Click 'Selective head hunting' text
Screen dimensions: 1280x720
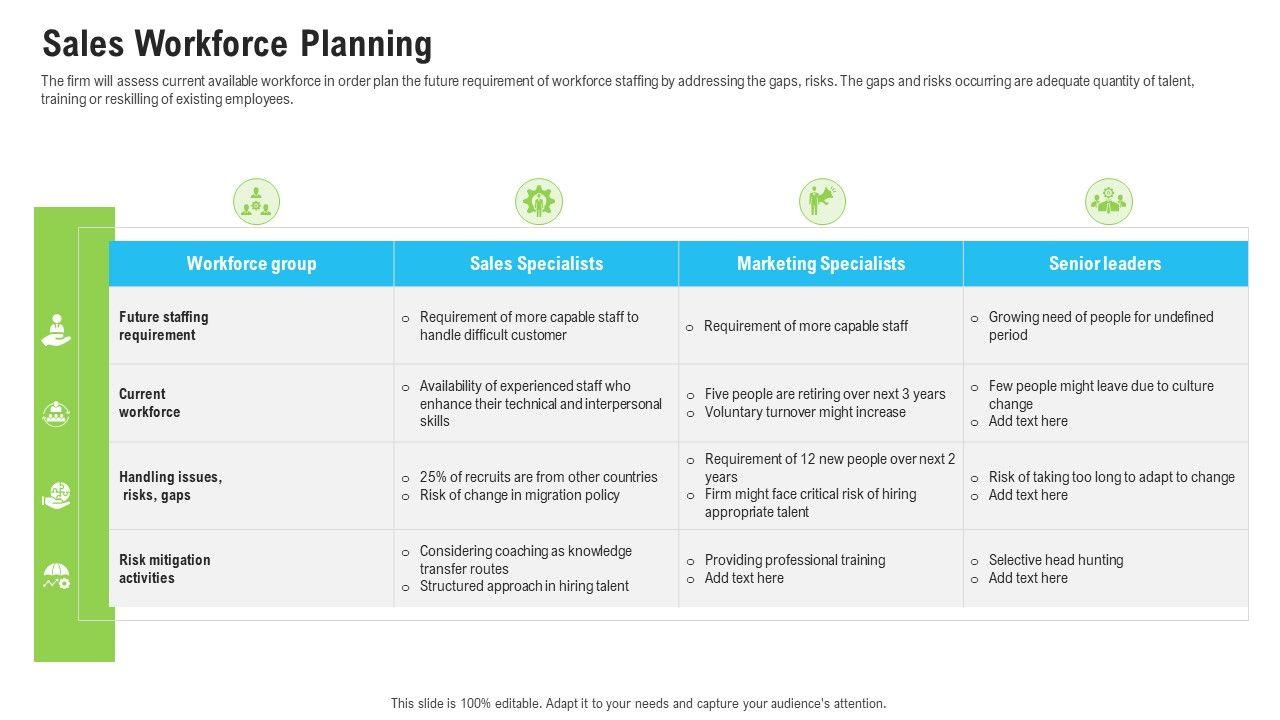(1055, 560)
